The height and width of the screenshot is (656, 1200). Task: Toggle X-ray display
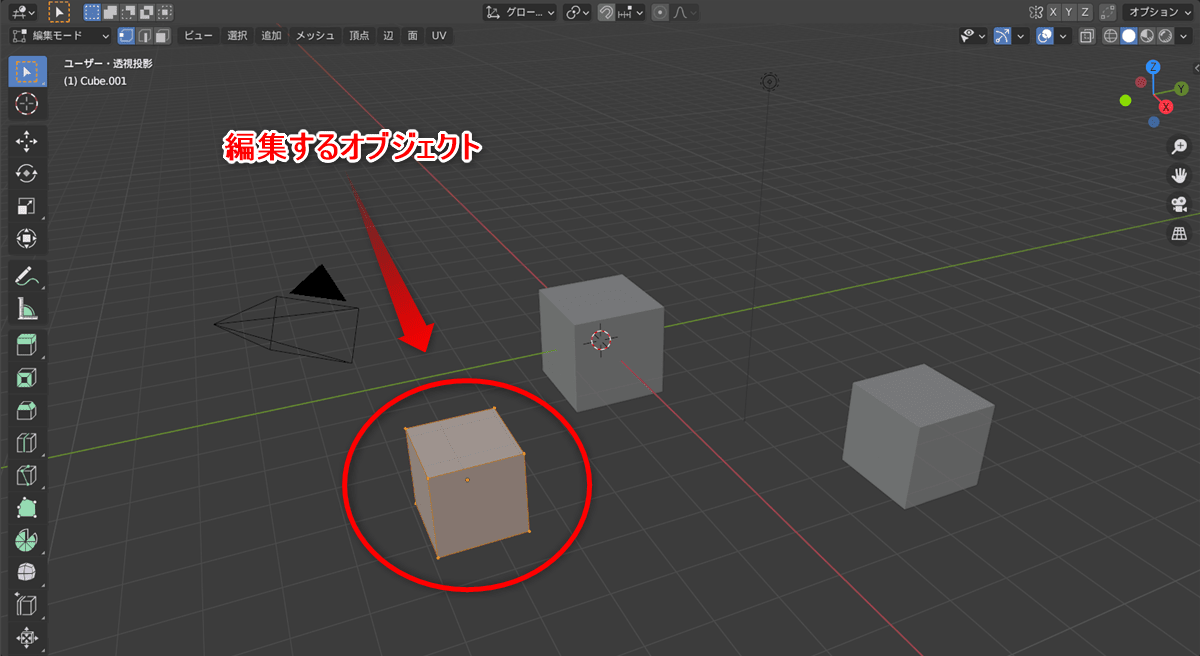pos(1086,36)
